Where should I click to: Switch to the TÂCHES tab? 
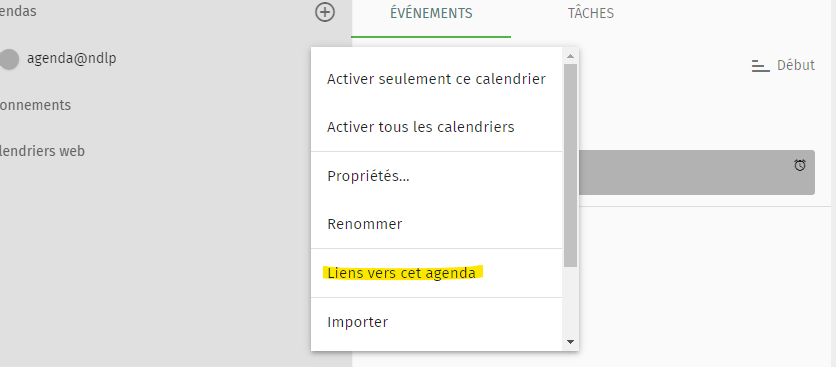click(x=591, y=13)
